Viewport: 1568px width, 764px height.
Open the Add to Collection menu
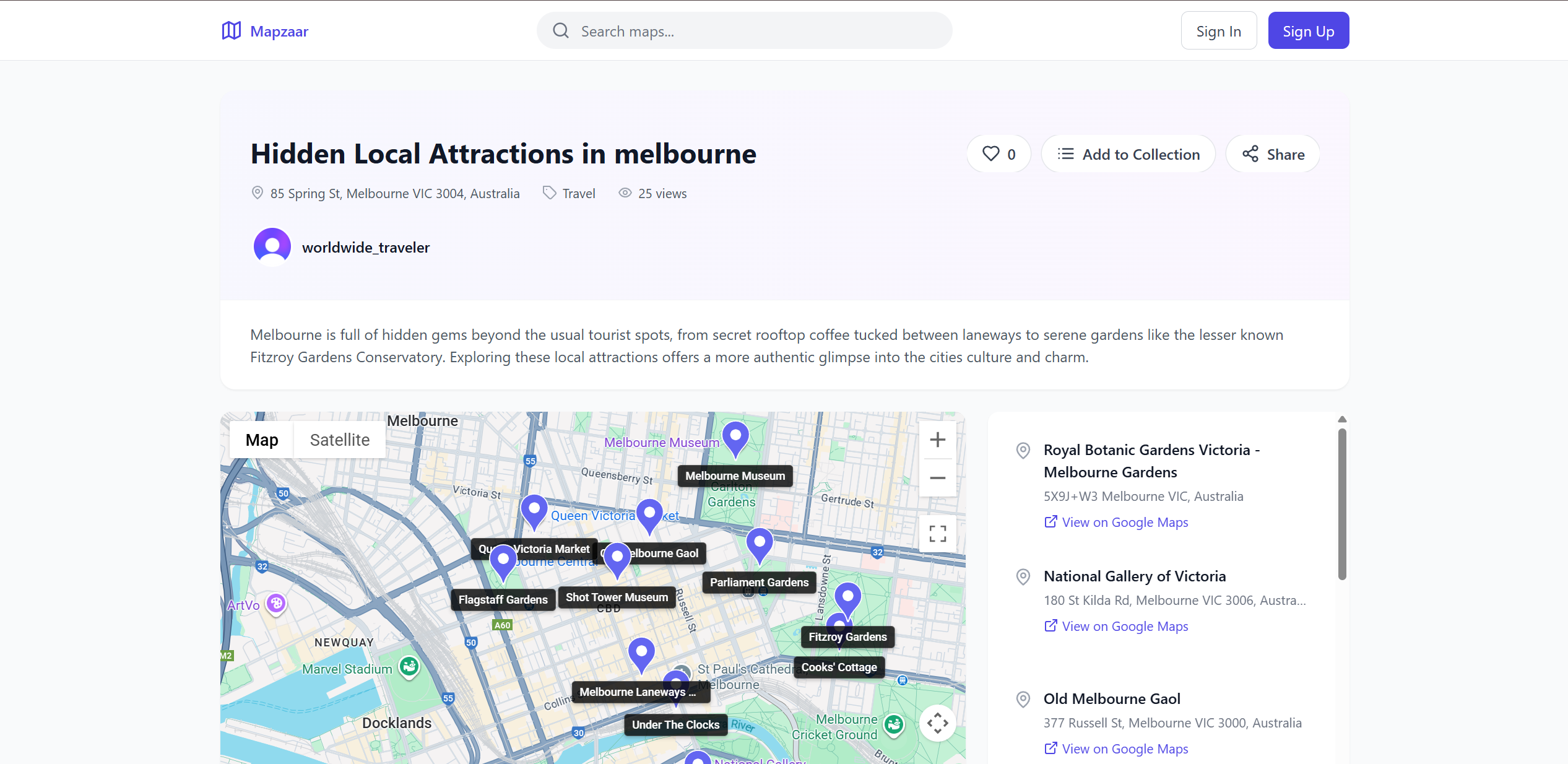pyautogui.click(x=1128, y=154)
